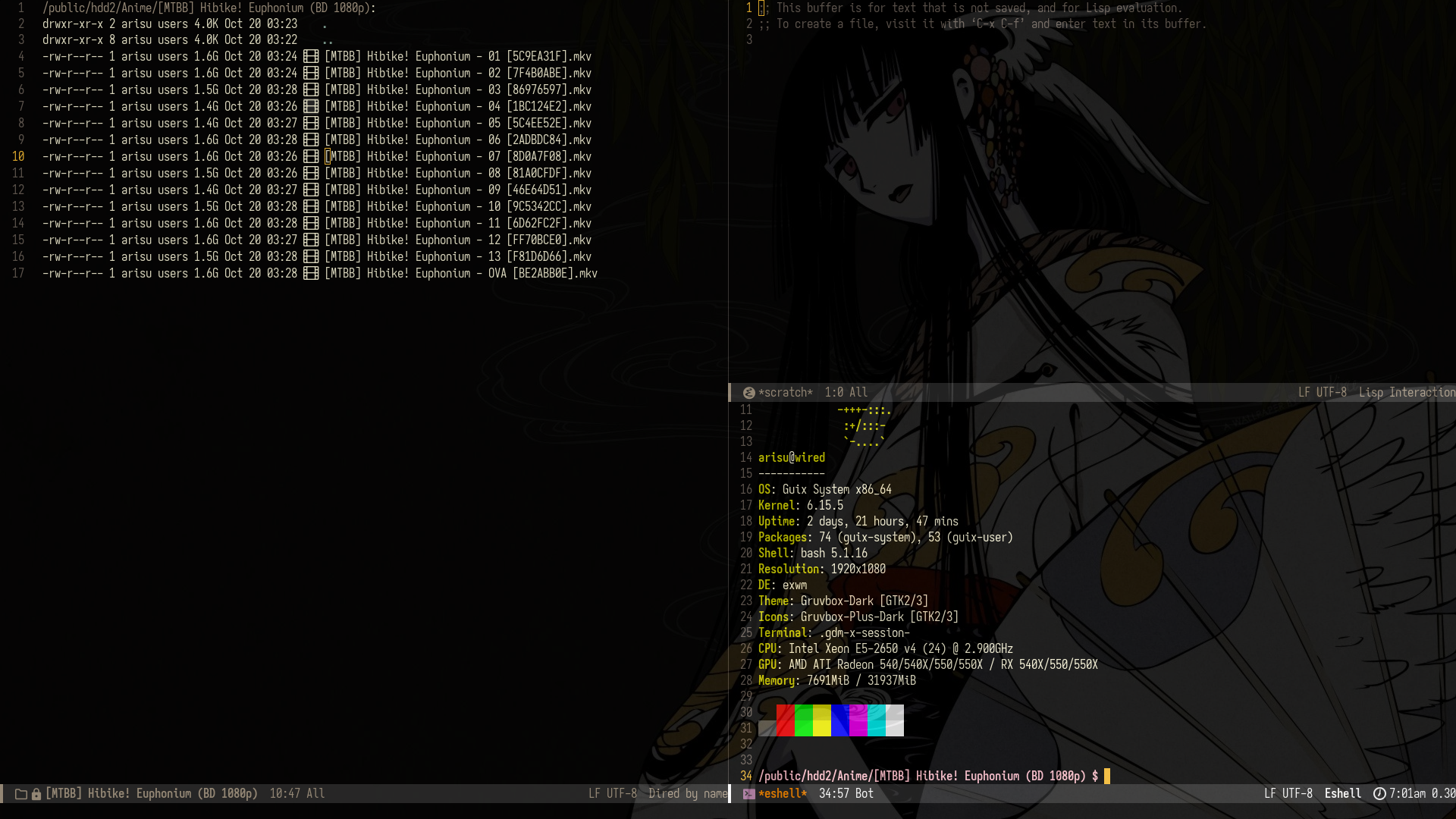Click 'Dired by name' sort mode indicator
1456x819 pixels.
click(x=687, y=794)
